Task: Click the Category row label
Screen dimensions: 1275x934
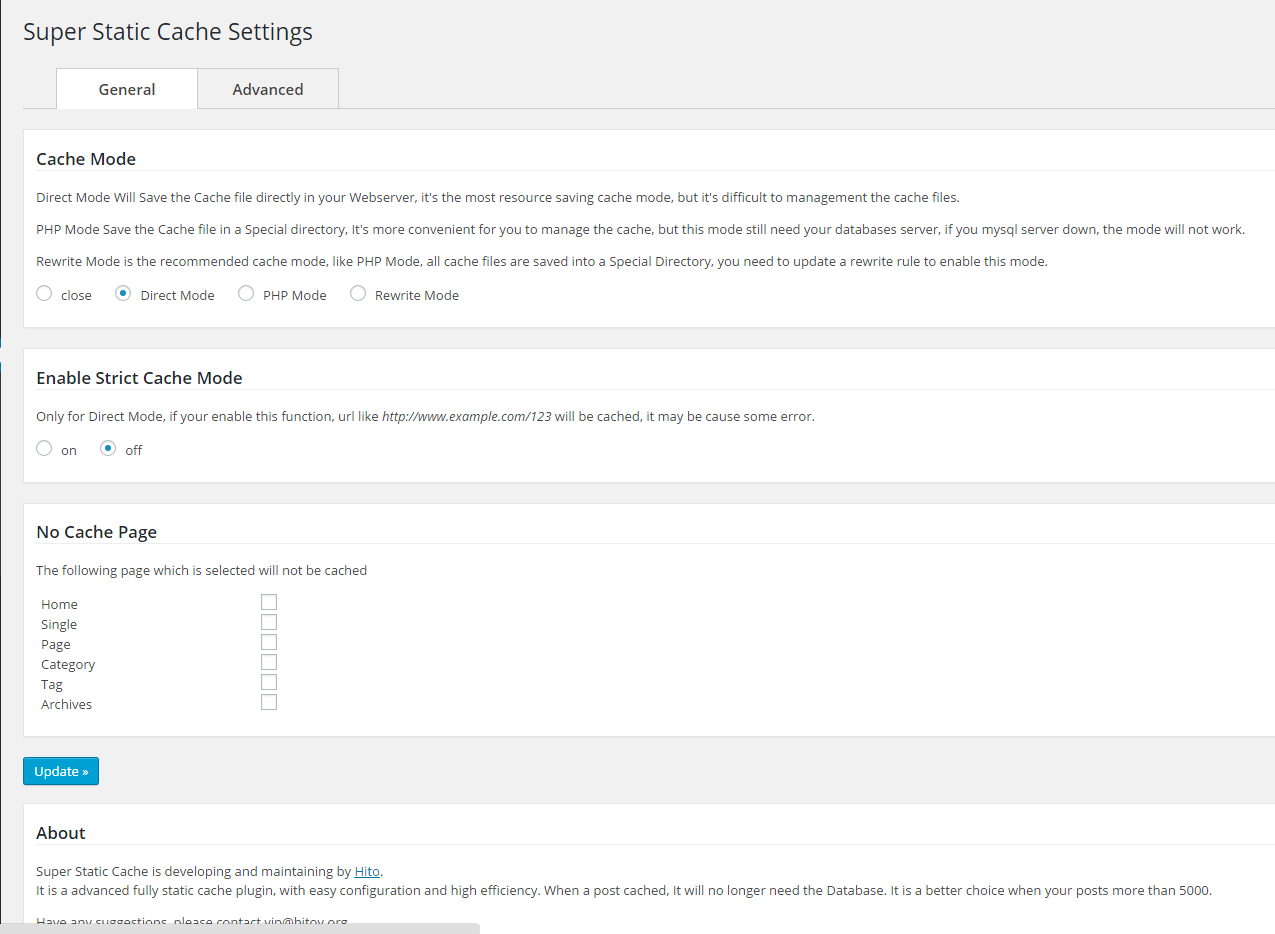Action: (x=68, y=665)
